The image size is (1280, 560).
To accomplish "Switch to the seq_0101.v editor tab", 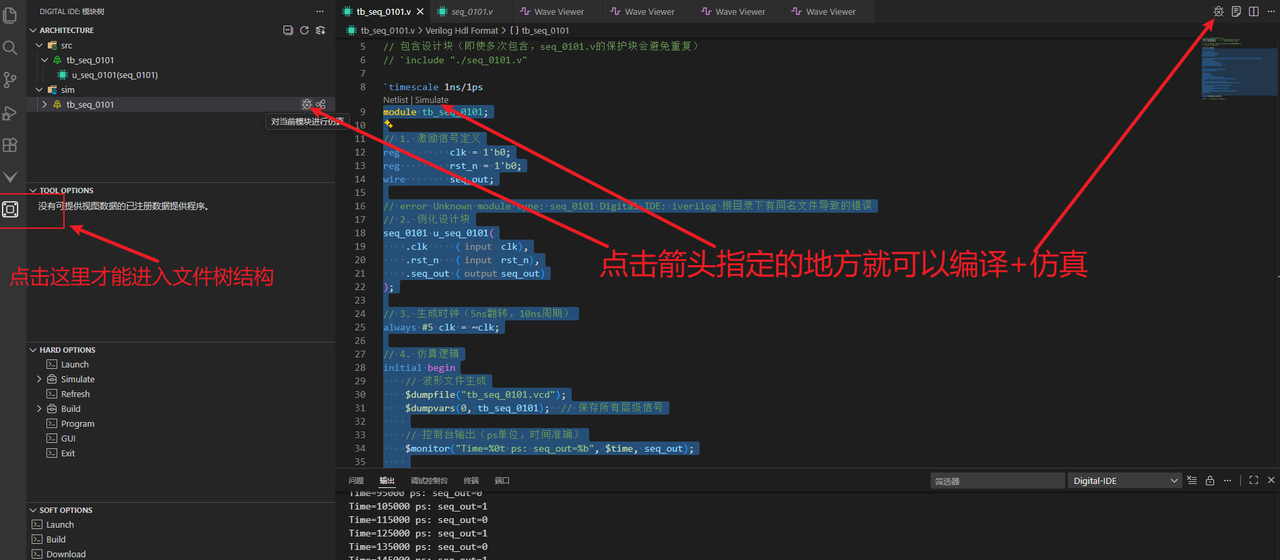I will (x=470, y=12).
